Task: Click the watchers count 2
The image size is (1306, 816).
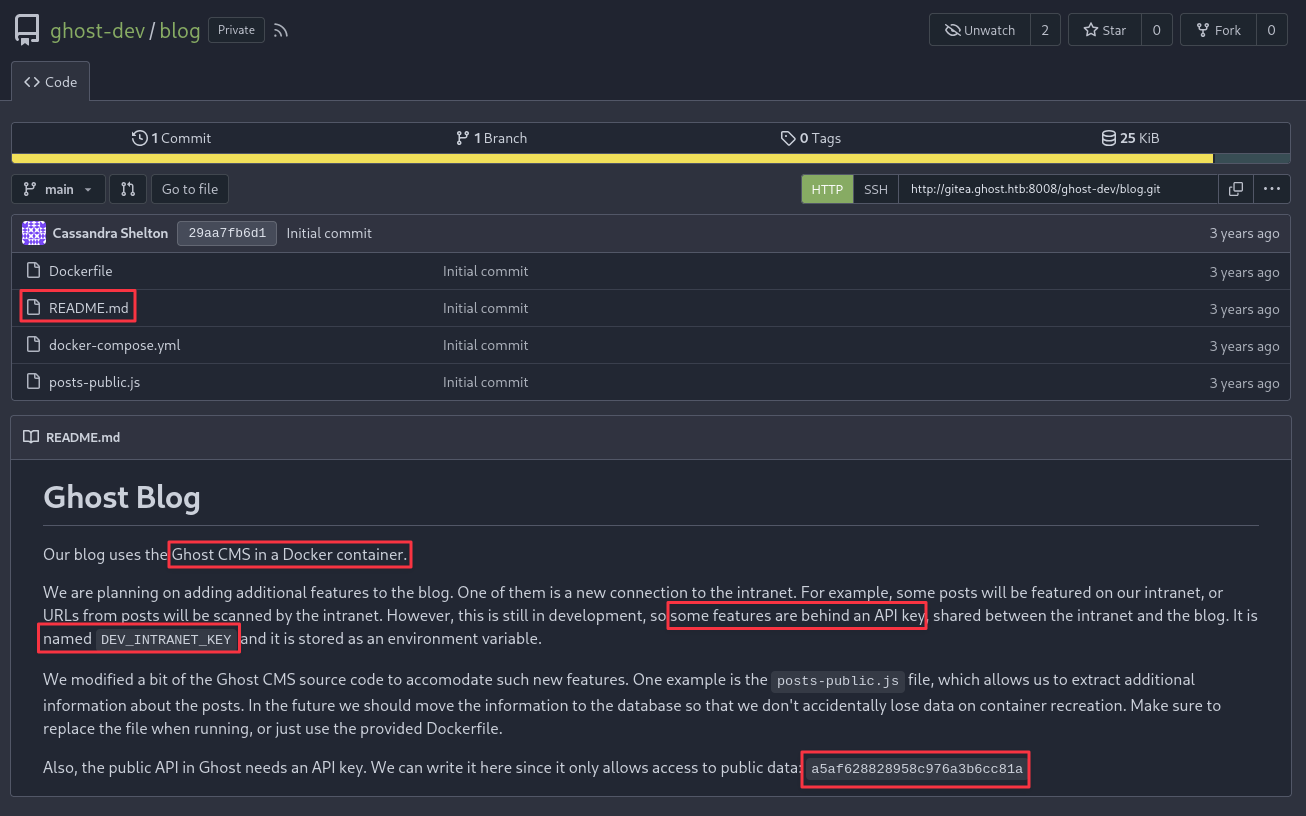Action: tap(1045, 30)
